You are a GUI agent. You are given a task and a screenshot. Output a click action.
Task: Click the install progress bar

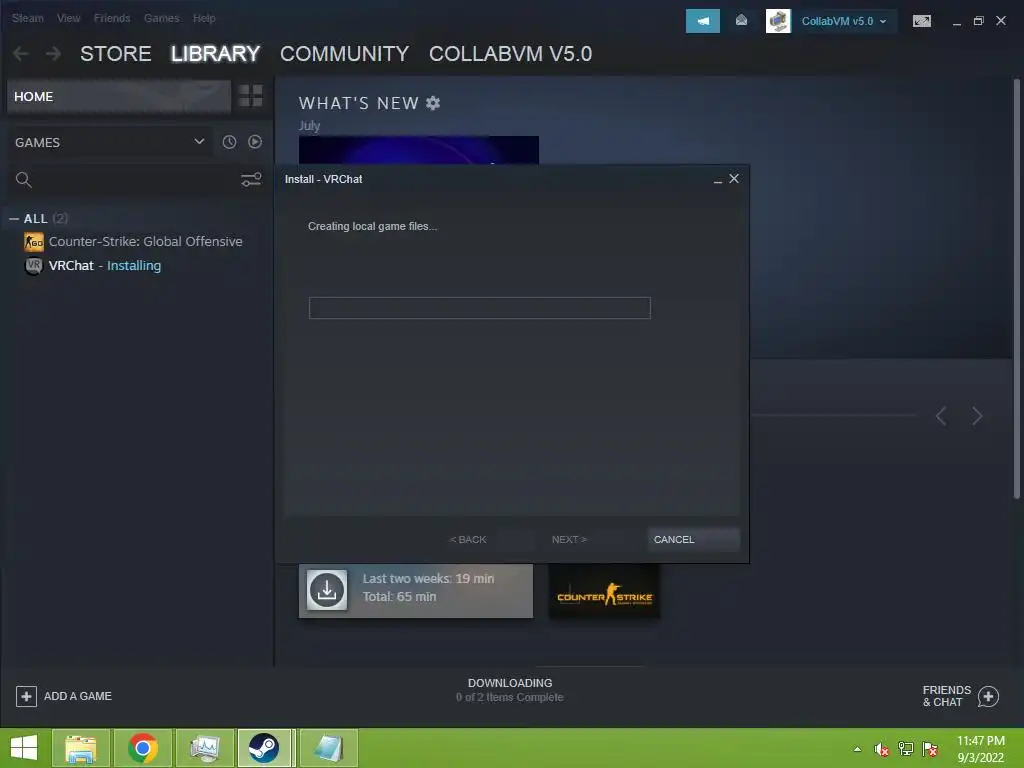pyautogui.click(x=479, y=308)
